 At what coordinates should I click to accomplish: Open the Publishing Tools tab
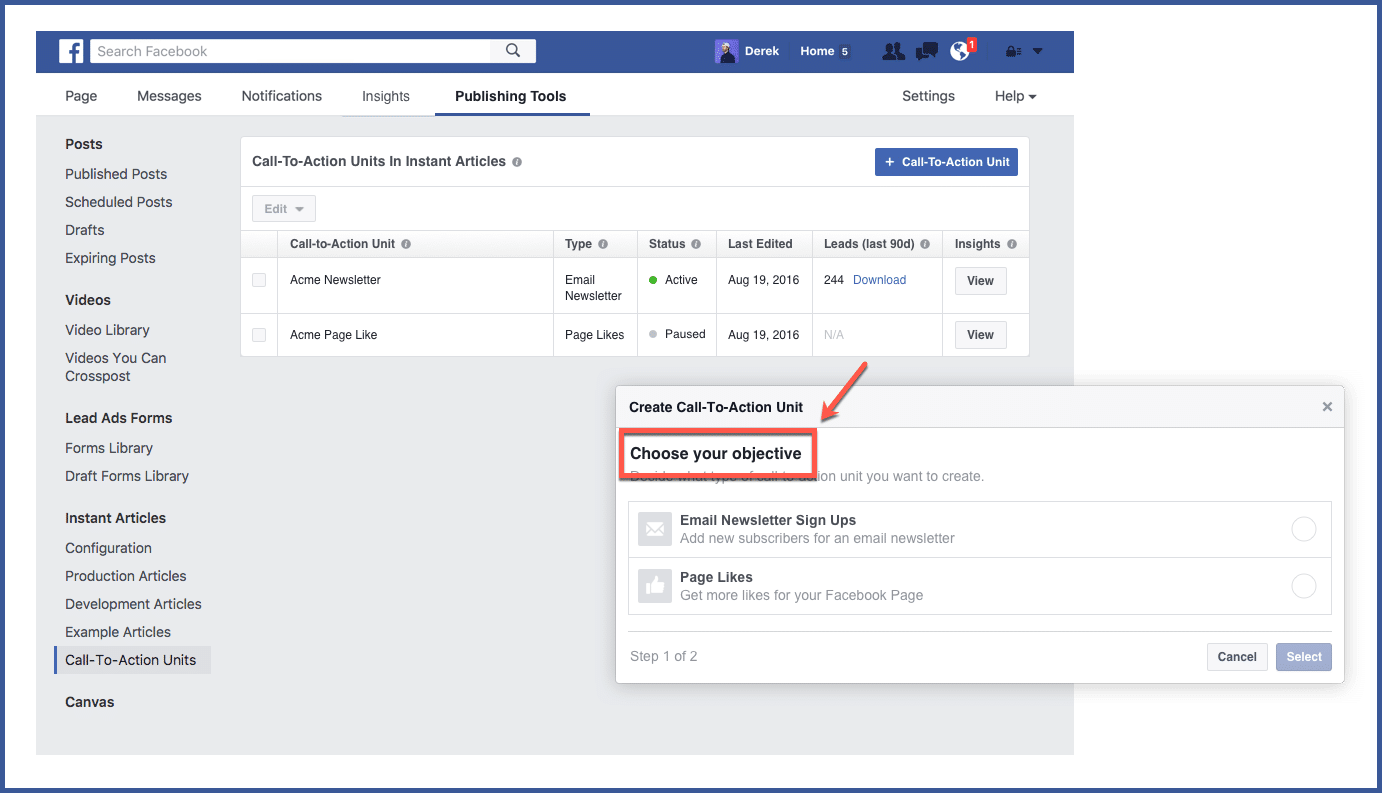(511, 96)
